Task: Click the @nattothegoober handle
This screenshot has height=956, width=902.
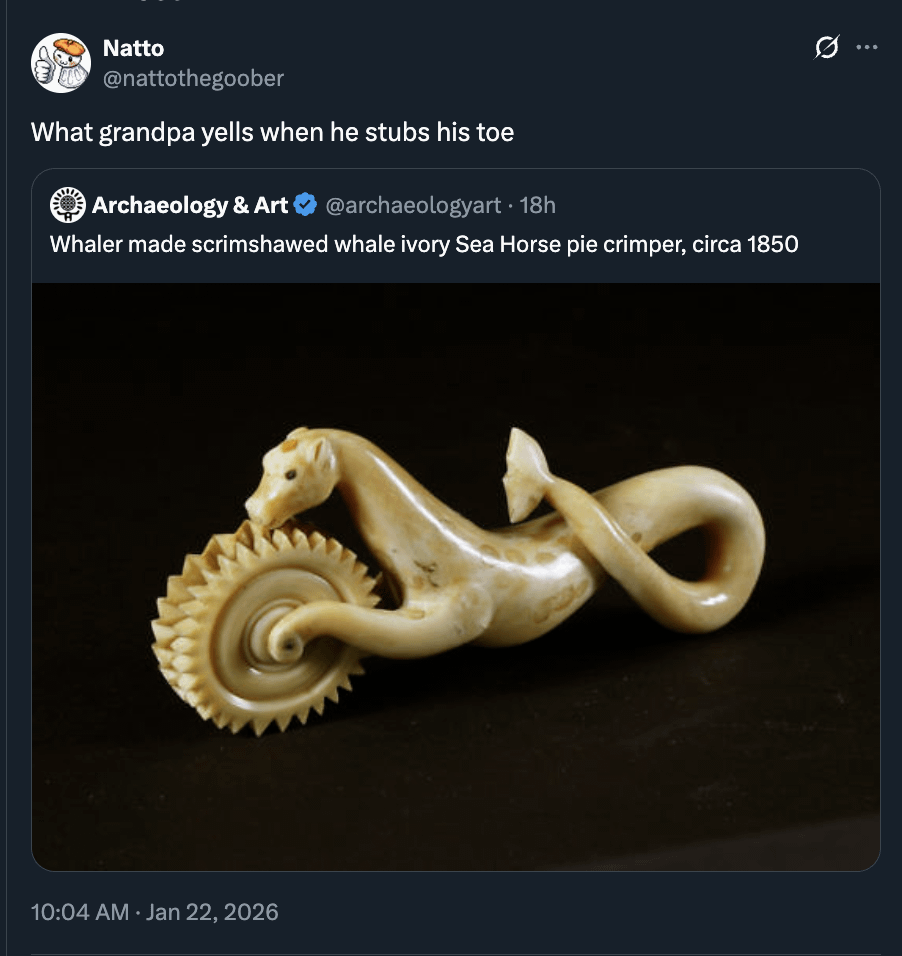Action: (x=193, y=77)
